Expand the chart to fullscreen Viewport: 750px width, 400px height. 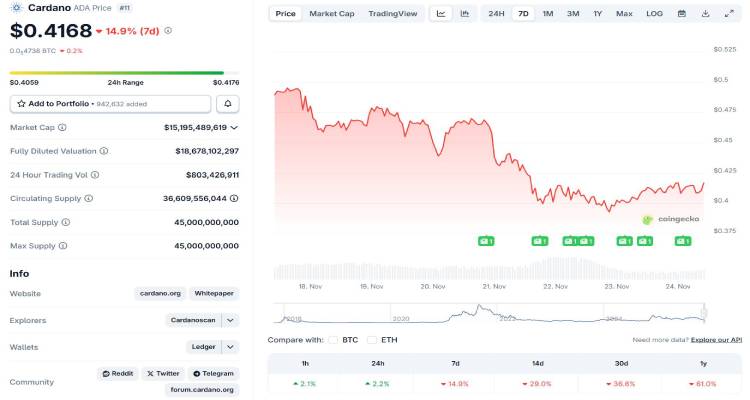[x=729, y=14]
